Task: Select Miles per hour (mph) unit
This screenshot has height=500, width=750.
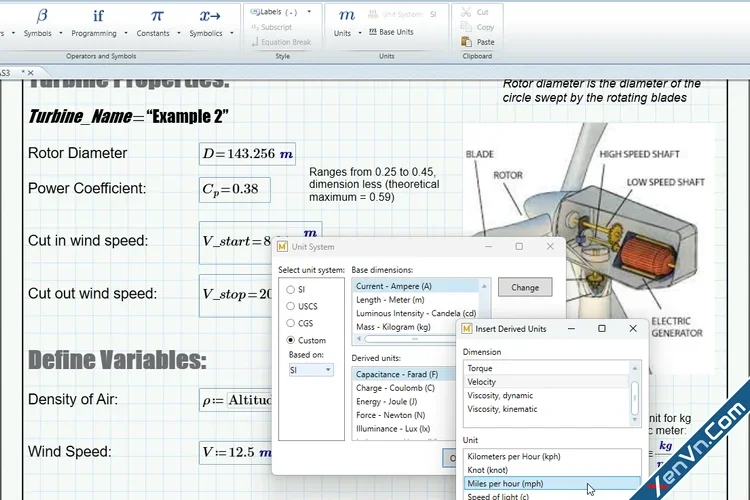Action: click(552, 484)
